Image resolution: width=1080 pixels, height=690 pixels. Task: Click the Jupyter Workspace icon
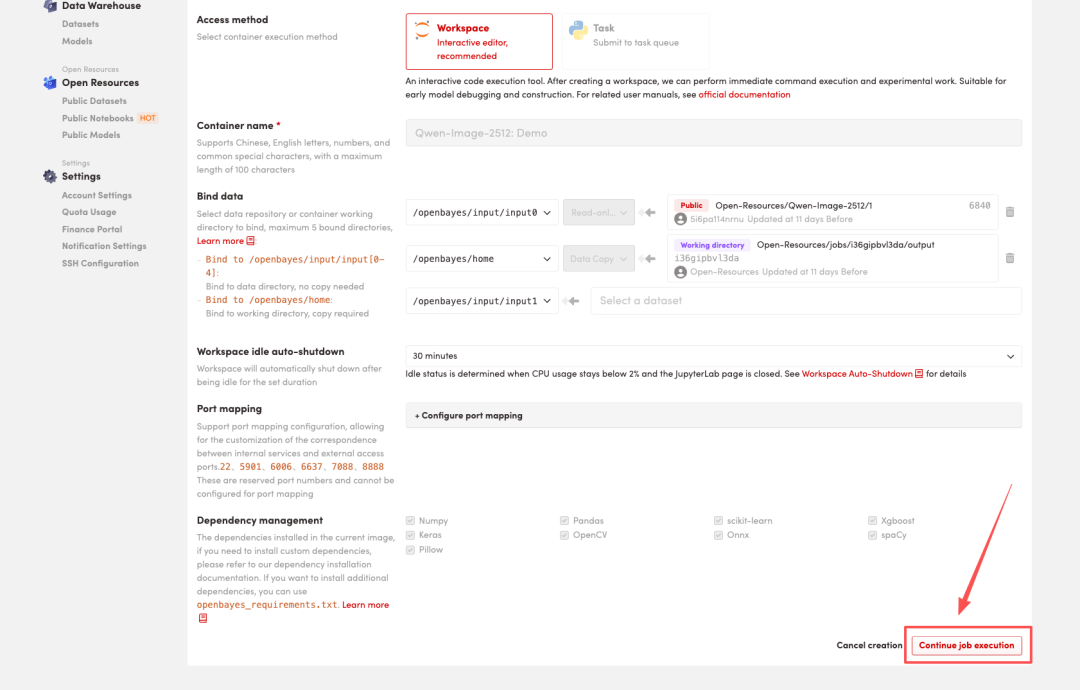423,32
